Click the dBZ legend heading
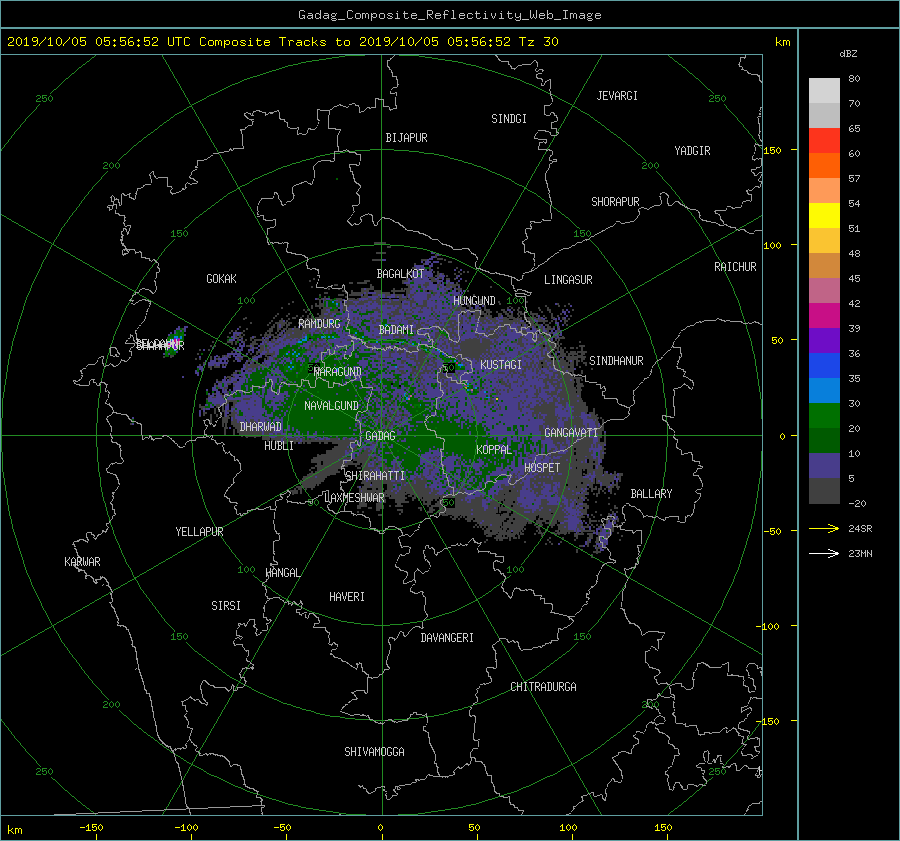 [848, 54]
